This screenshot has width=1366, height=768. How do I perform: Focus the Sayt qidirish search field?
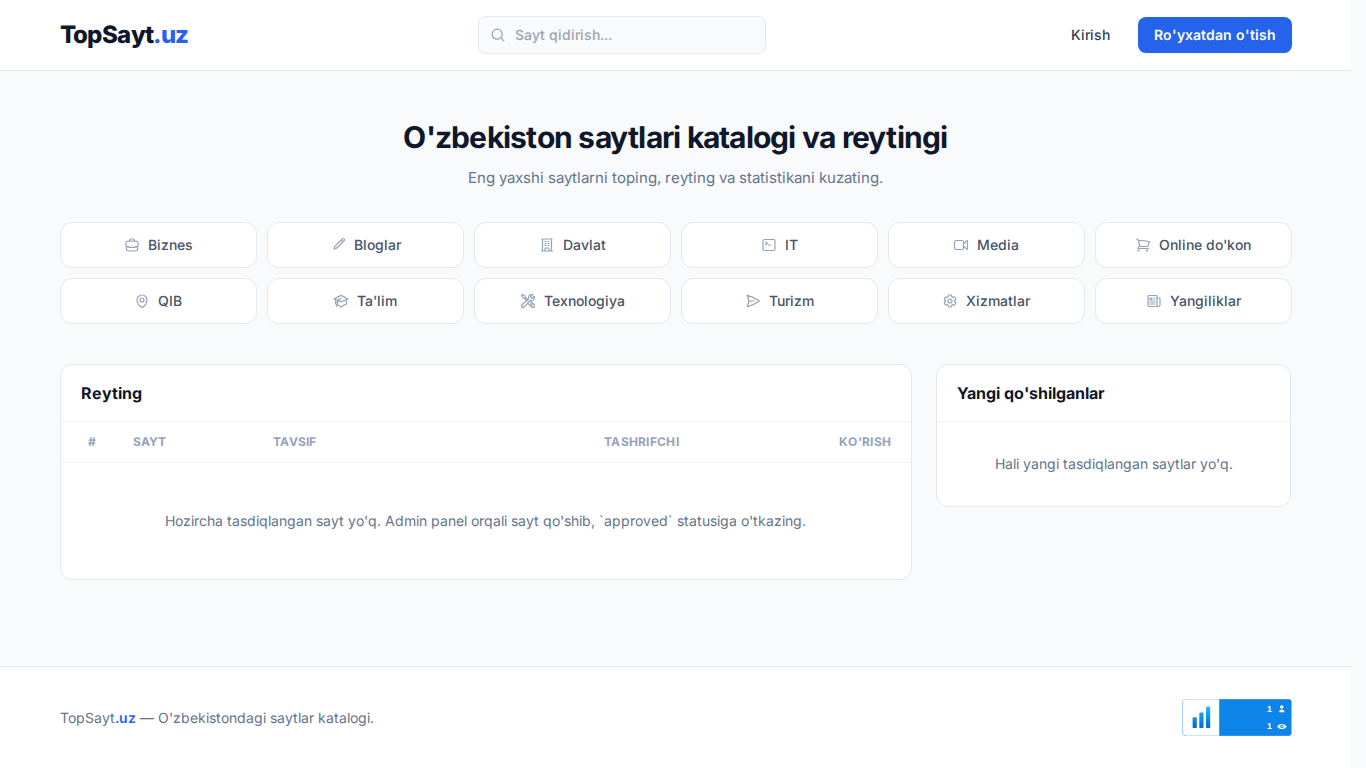[x=622, y=35]
